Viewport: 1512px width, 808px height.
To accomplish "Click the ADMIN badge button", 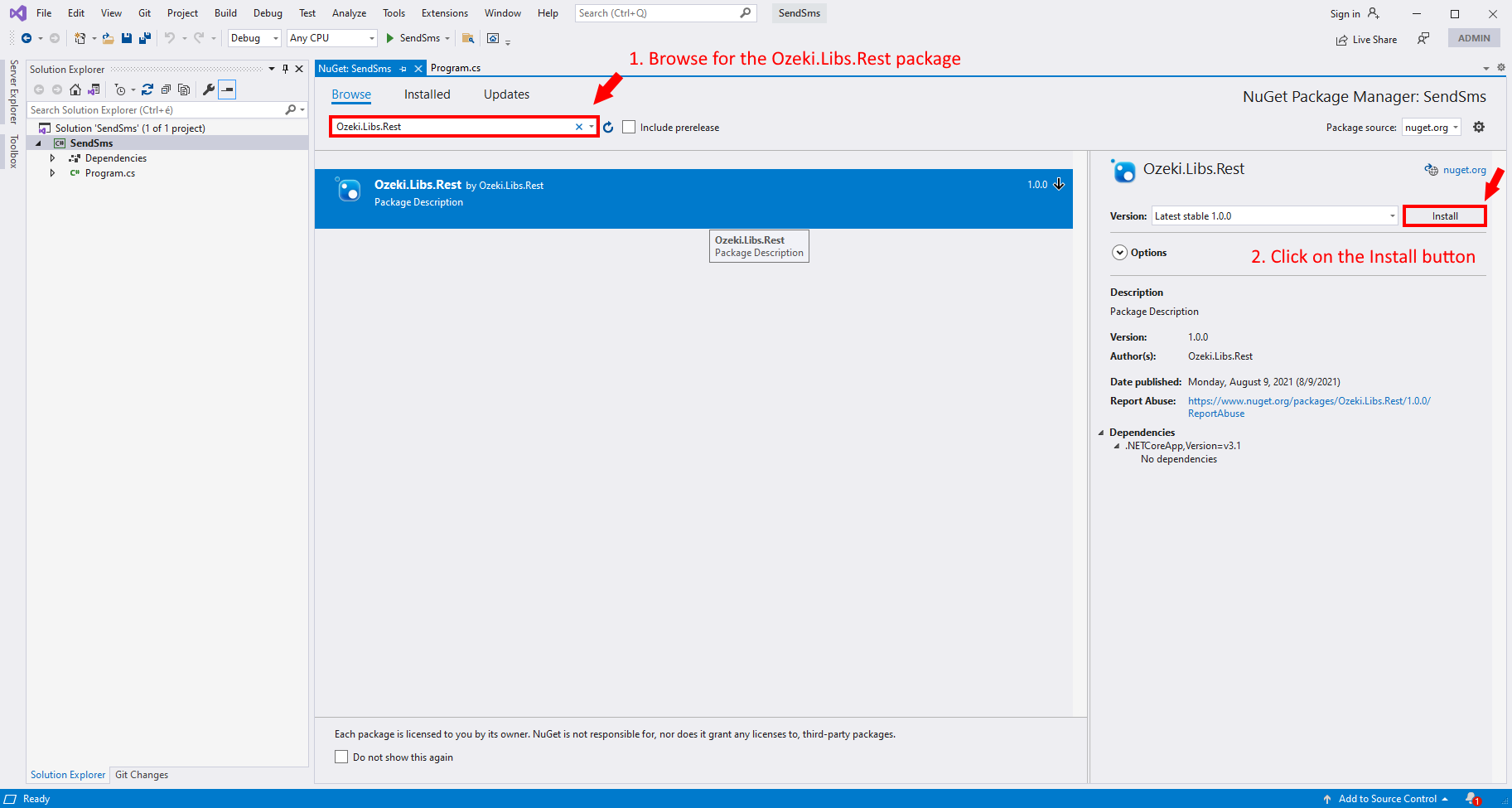I will click(1474, 38).
